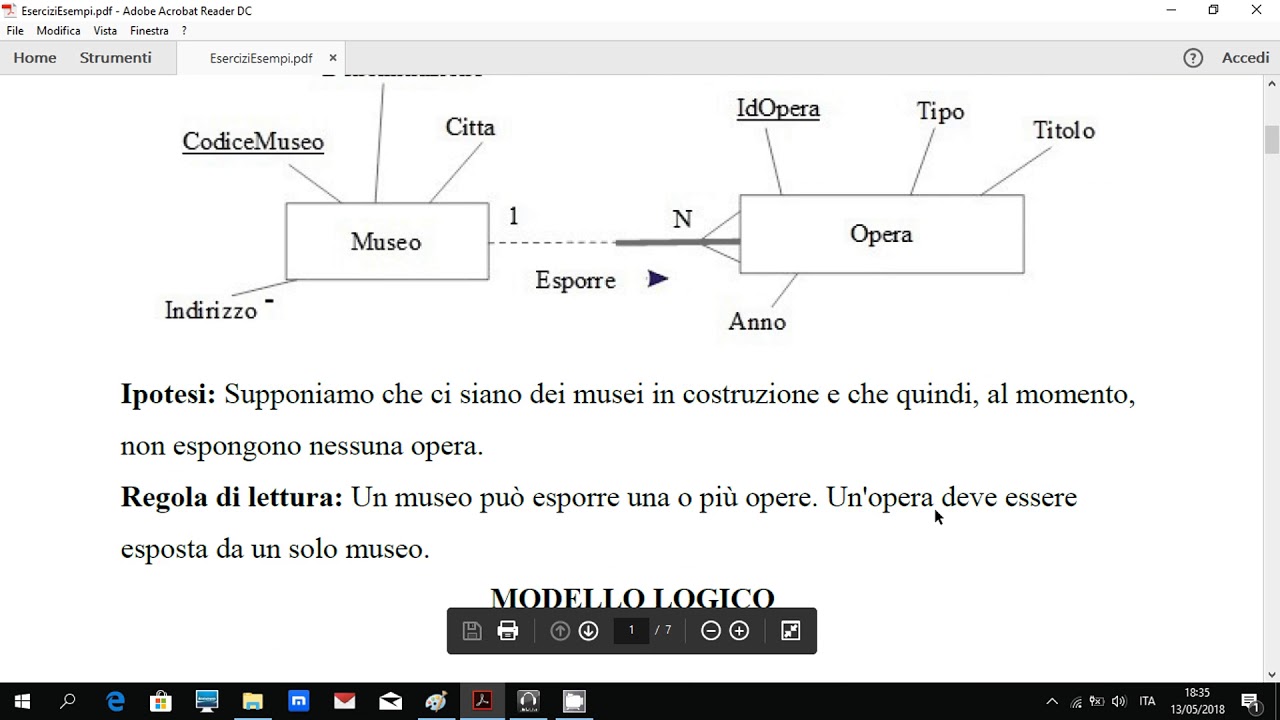Click the fit-page view icon in toolbar
The width and height of the screenshot is (1280, 720).
click(791, 631)
